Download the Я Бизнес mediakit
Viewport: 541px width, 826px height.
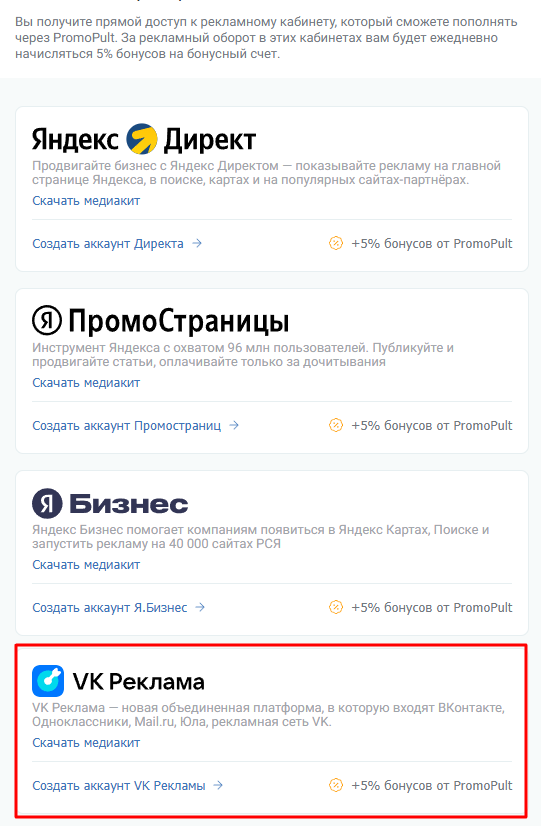[86, 565]
